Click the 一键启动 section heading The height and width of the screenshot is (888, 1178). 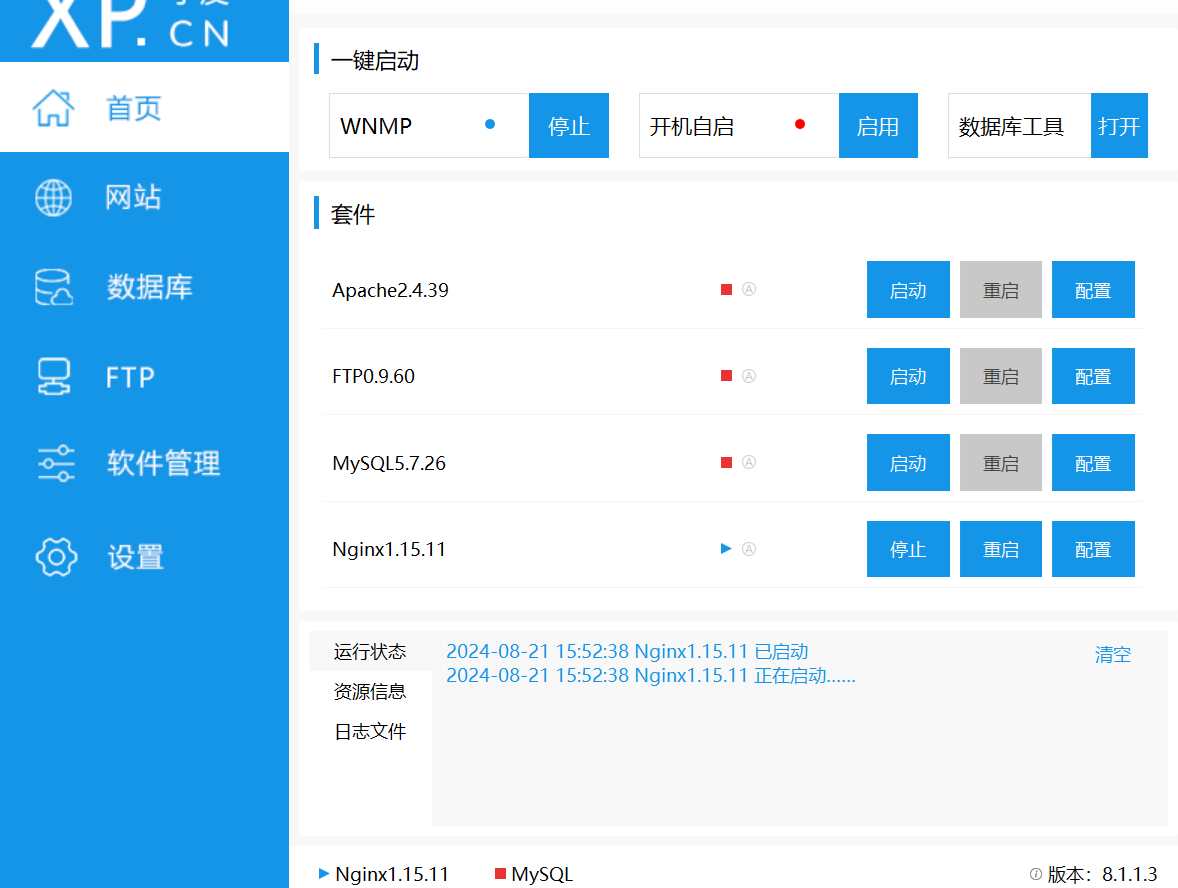[x=374, y=60]
